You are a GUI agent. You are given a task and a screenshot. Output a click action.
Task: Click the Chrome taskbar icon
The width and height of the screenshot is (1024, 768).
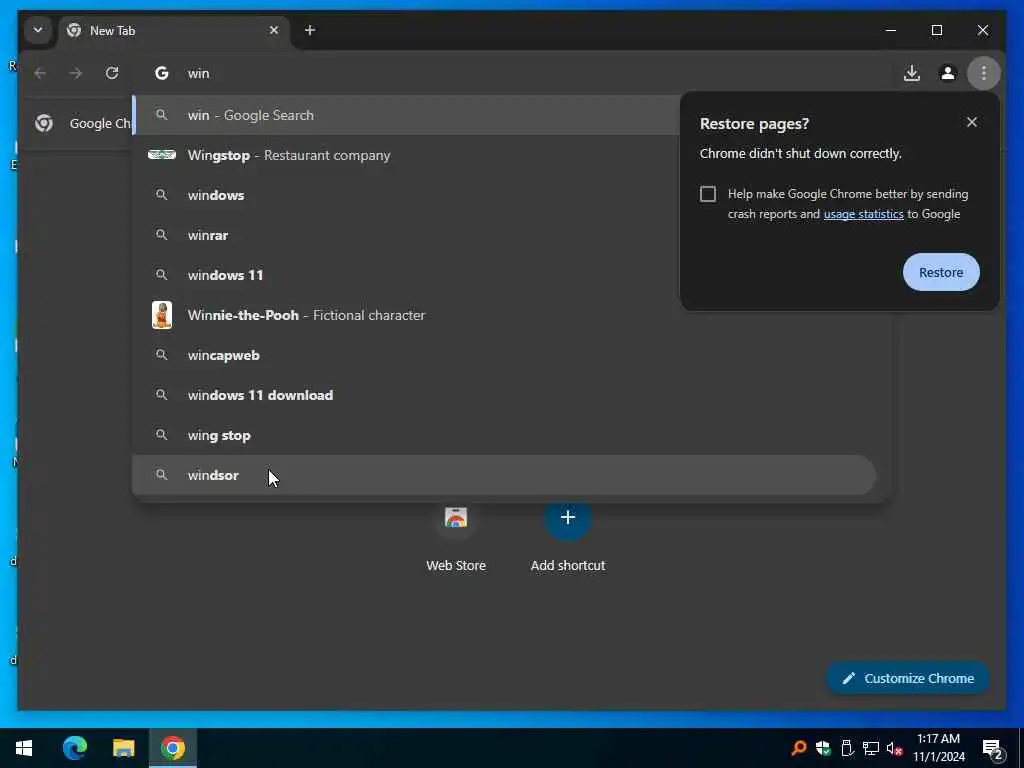tap(172, 748)
